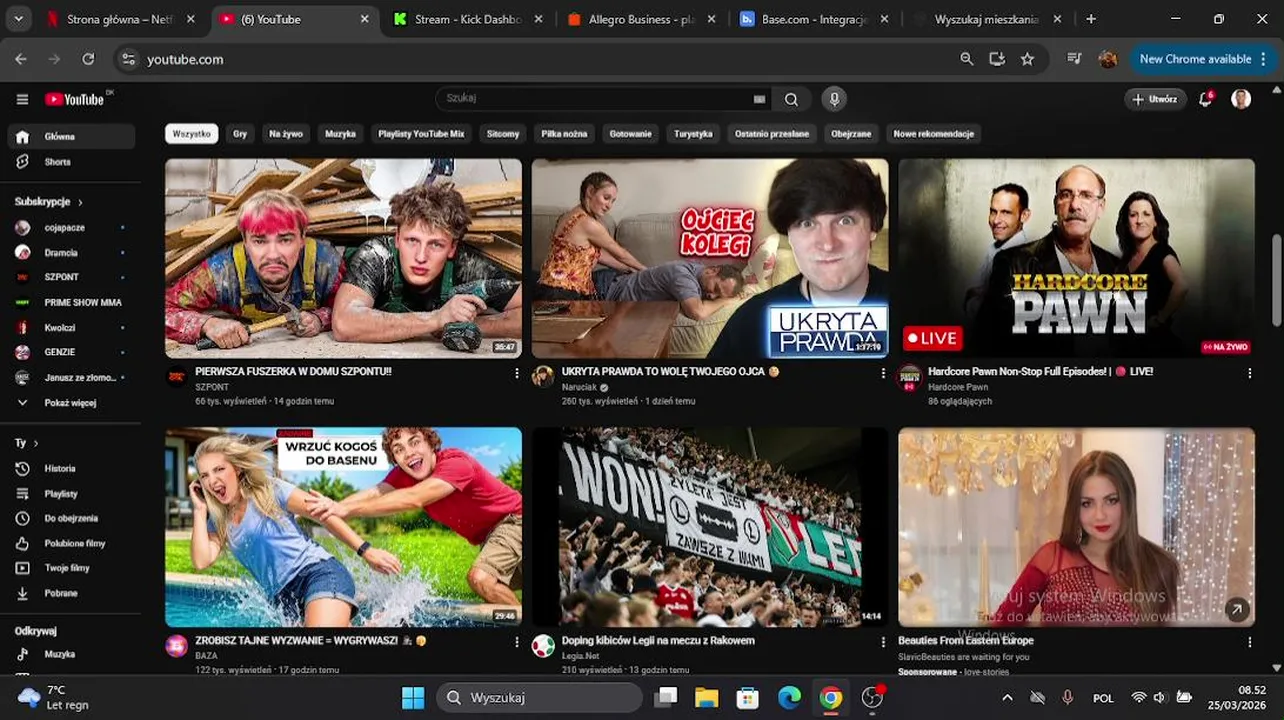This screenshot has width=1284, height=720.
Task: Open YouTube notifications bell
Action: pos(1206,99)
